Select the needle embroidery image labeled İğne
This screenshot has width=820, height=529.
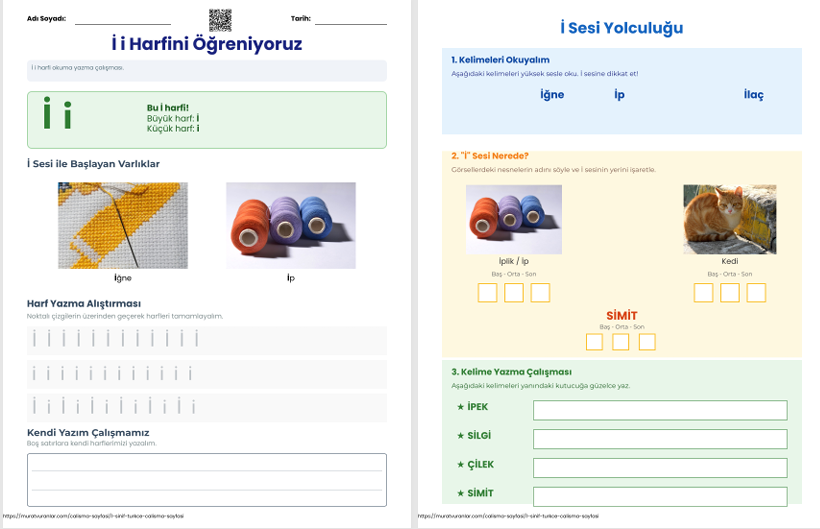(x=123, y=225)
